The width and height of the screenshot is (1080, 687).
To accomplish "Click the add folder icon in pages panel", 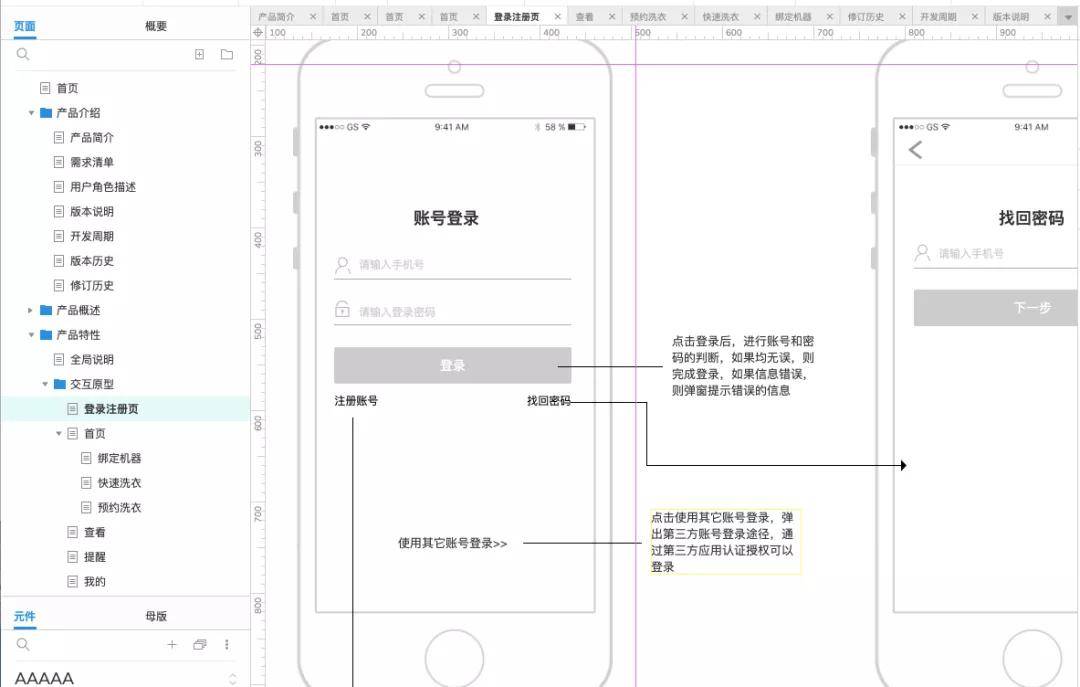I will [x=227, y=54].
